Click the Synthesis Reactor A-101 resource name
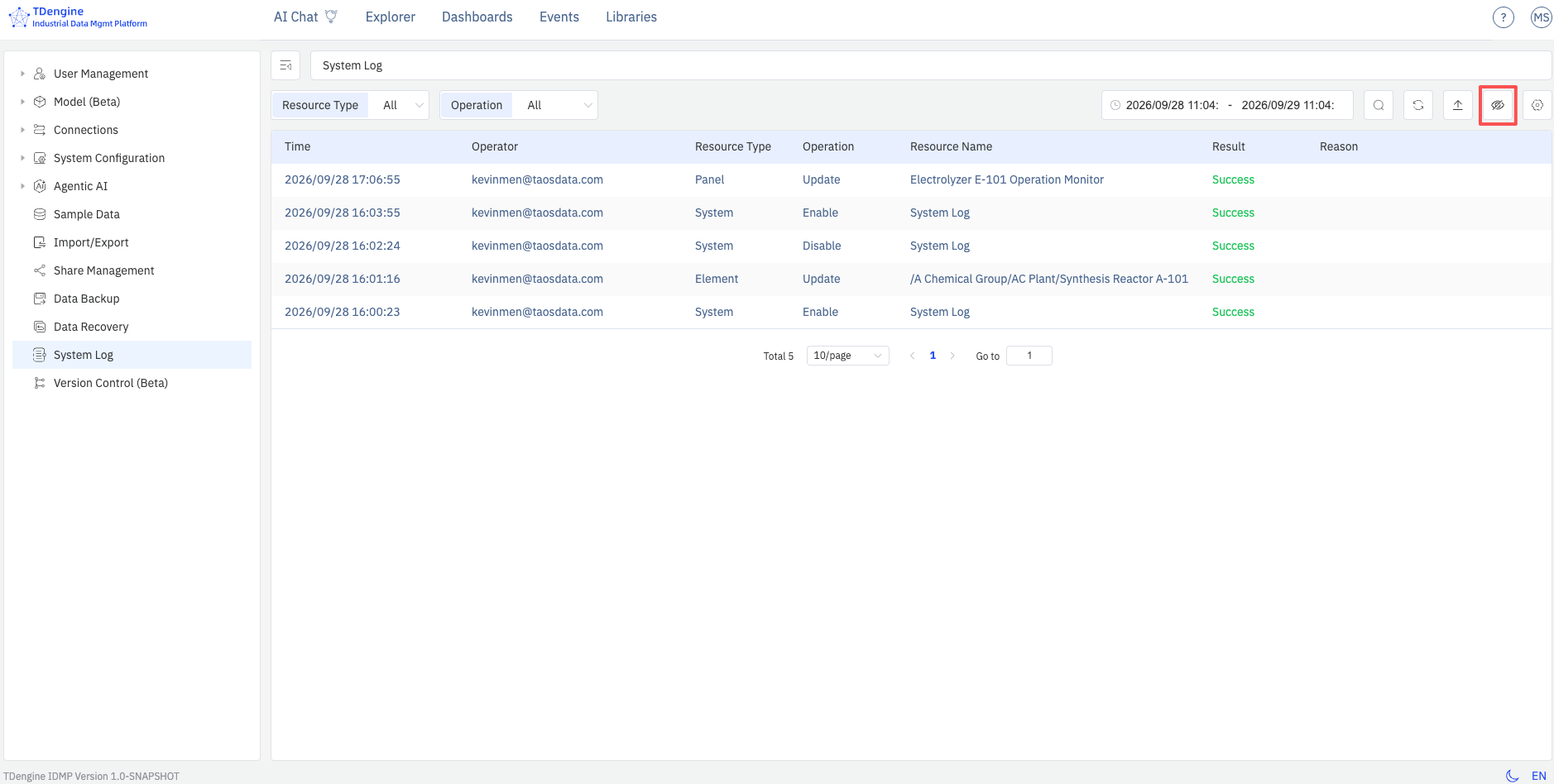1554x784 pixels. point(1049,279)
